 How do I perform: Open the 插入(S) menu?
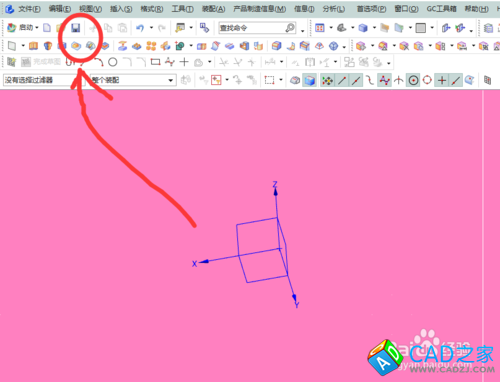121,9
